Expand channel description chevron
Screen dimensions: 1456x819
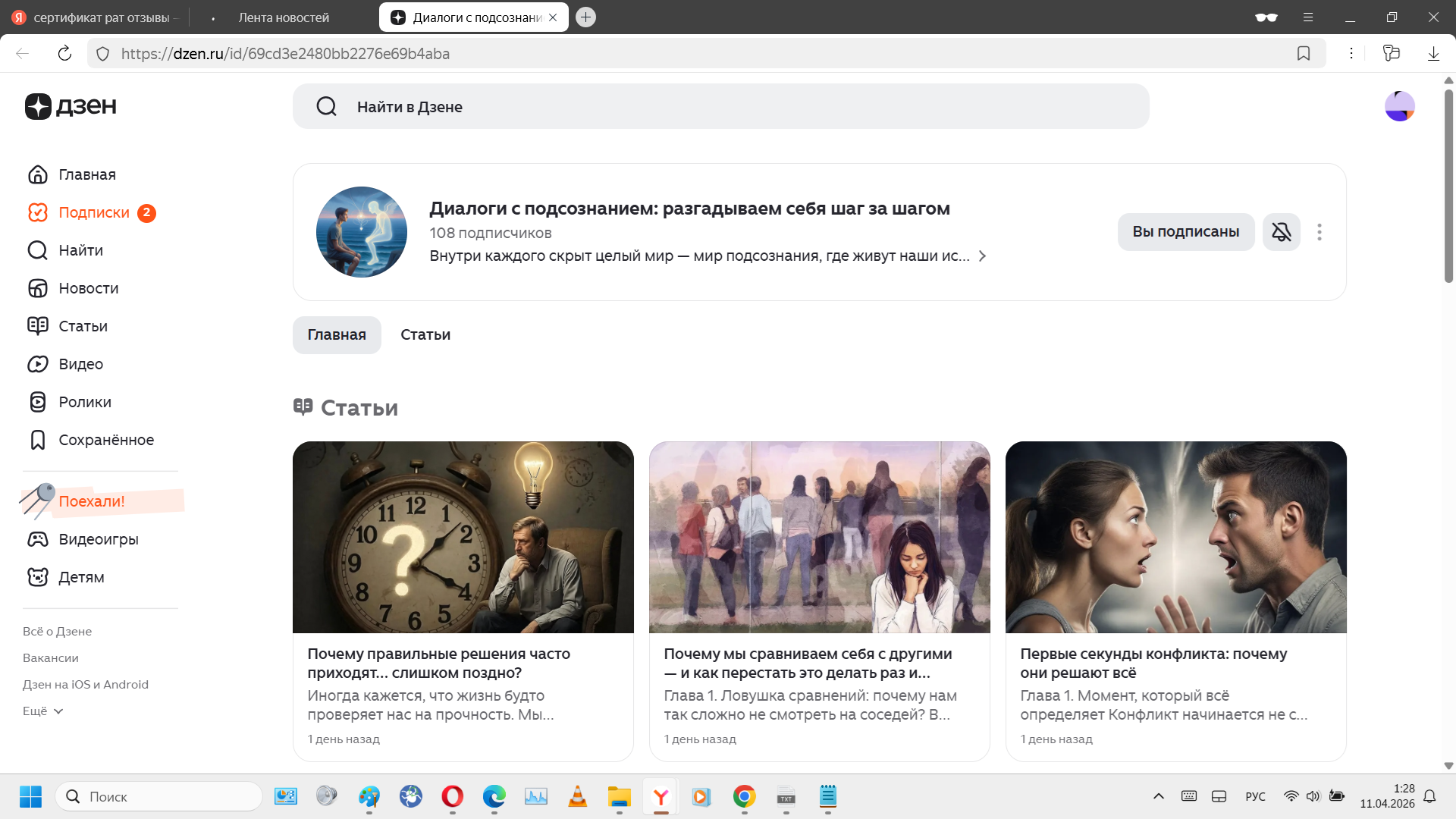tap(982, 256)
